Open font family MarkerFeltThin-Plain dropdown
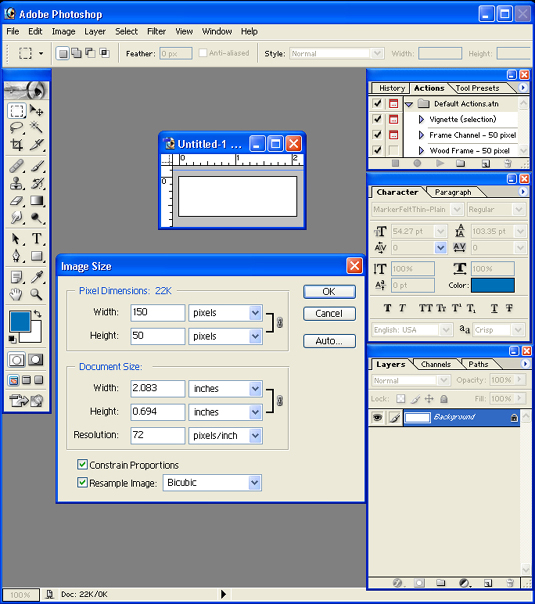Screen dimensions: 535x604 457,210
